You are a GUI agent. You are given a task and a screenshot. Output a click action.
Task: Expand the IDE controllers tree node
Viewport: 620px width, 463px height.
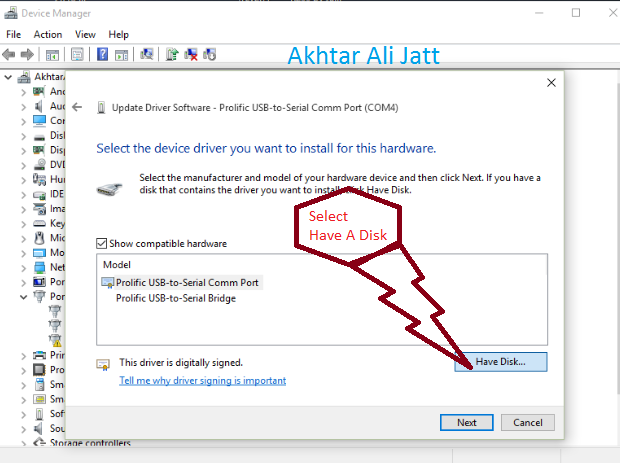coord(23,195)
